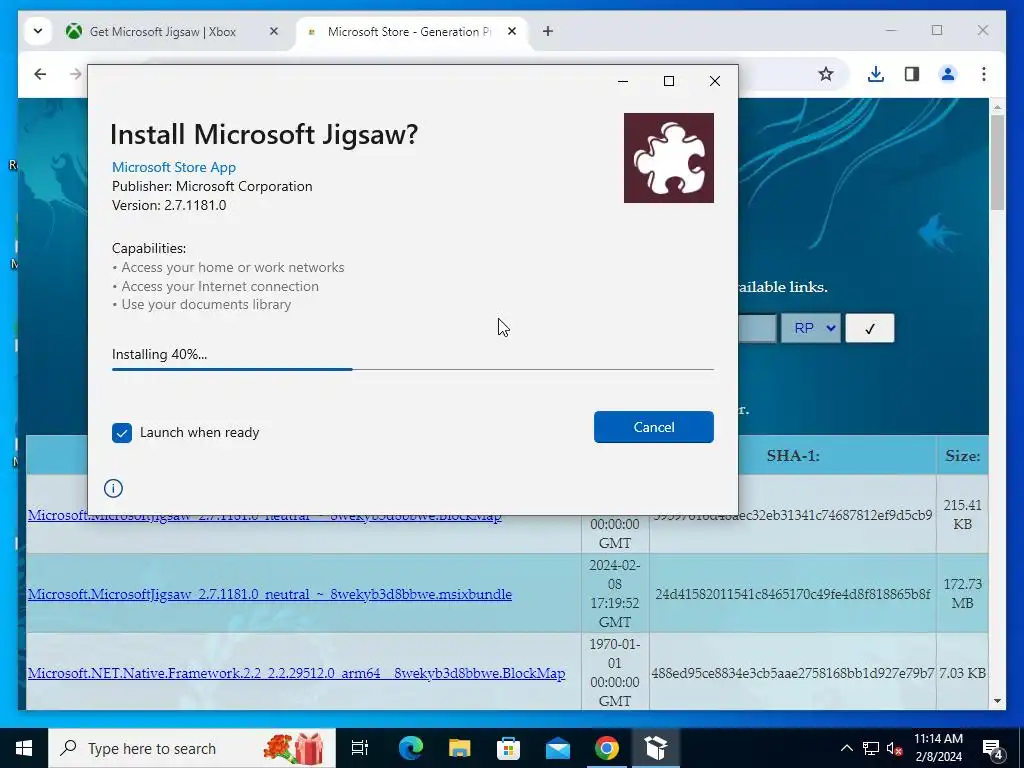1024x768 pixels.
Task: Bookmark this page with the star icon
Action: [825, 74]
